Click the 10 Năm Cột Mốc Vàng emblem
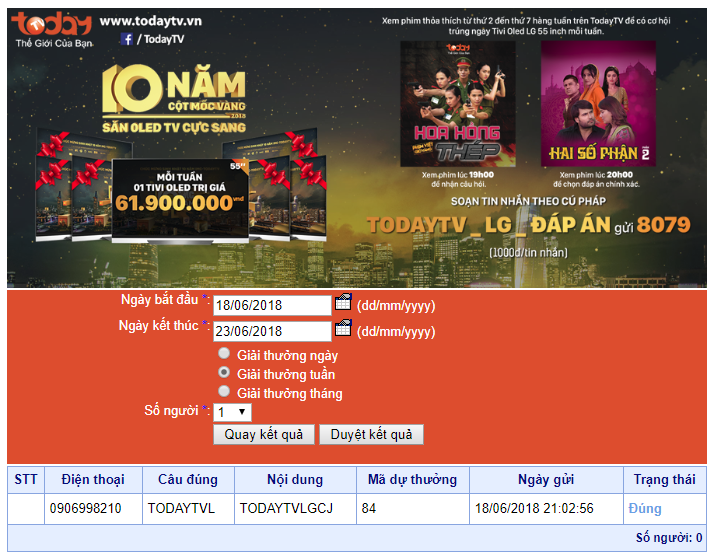This screenshot has height=559, width=717. pyautogui.click(x=174, y=98)
